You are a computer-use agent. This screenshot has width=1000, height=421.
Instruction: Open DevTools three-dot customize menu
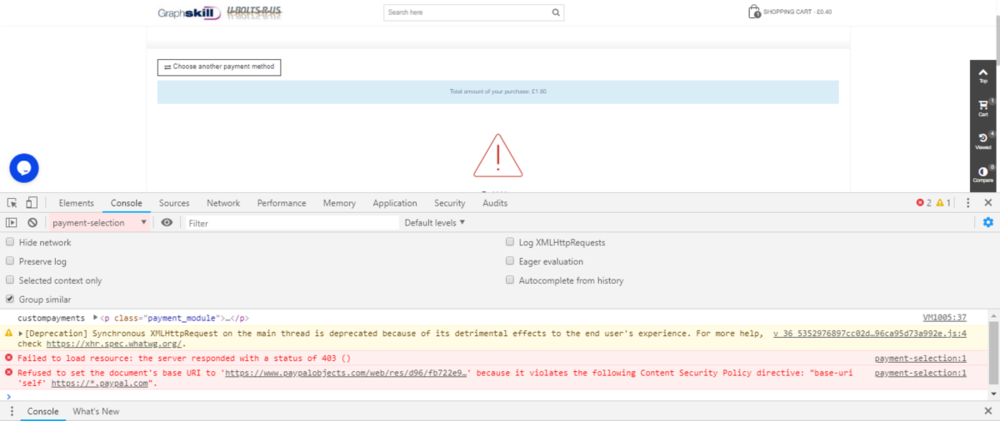click(968, 203)
